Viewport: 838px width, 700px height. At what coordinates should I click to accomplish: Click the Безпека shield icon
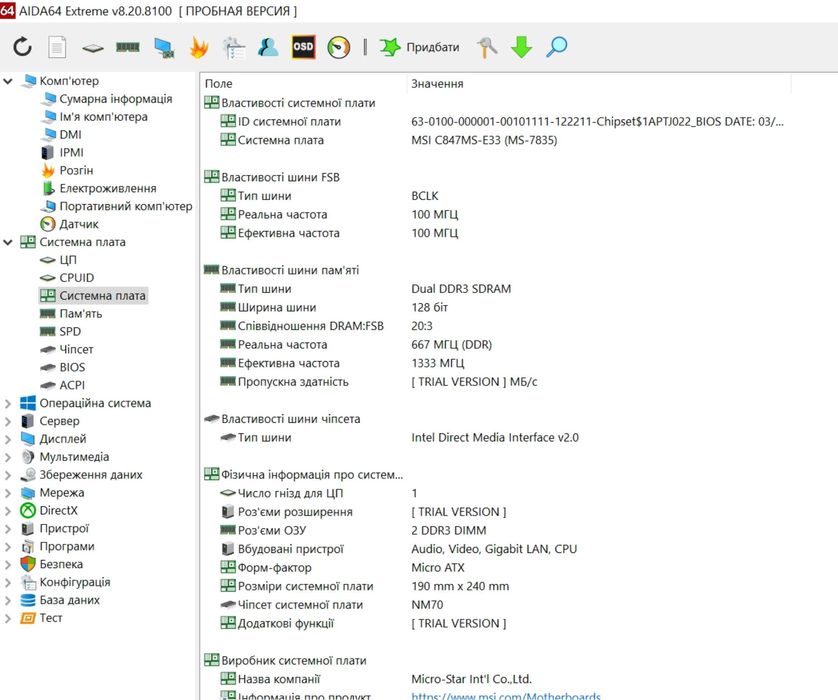pyautogui.click(x=28, y=564)
